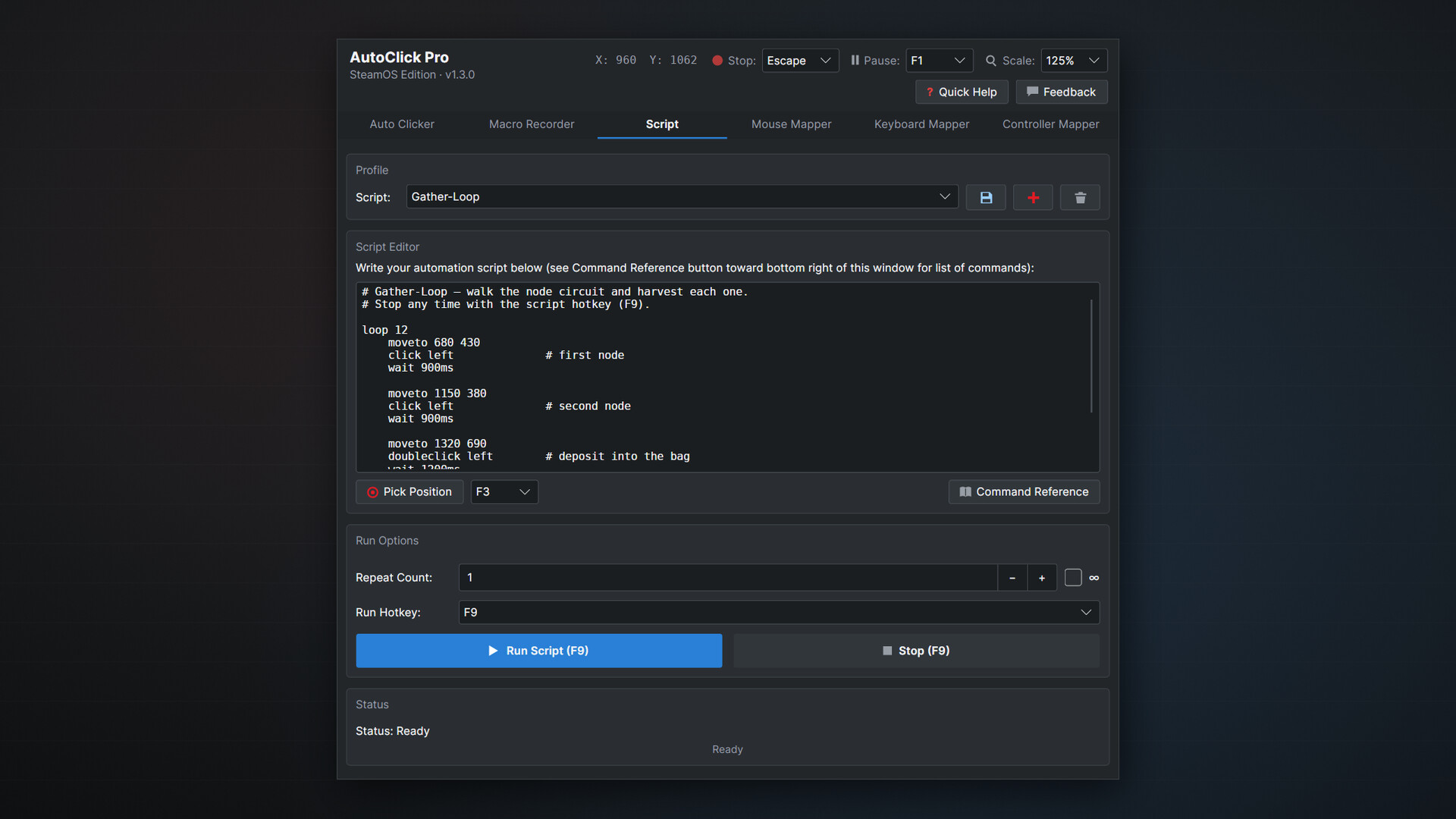Open the Stop hotkey Escape dropdown
This screenshot has width=1456, height=819.
800,61
